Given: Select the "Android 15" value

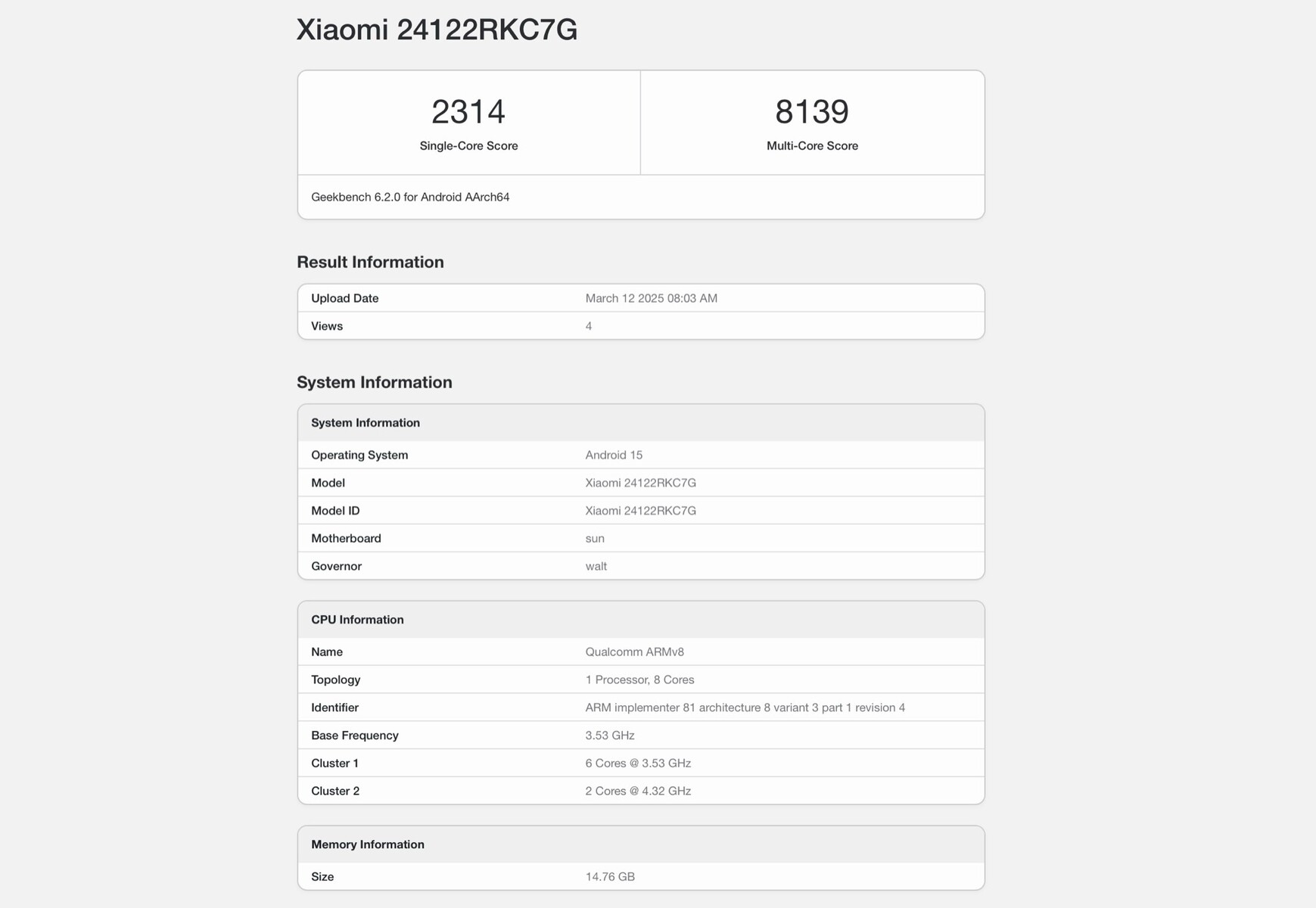Looking at the screenshot, I should tap(614, 456).
